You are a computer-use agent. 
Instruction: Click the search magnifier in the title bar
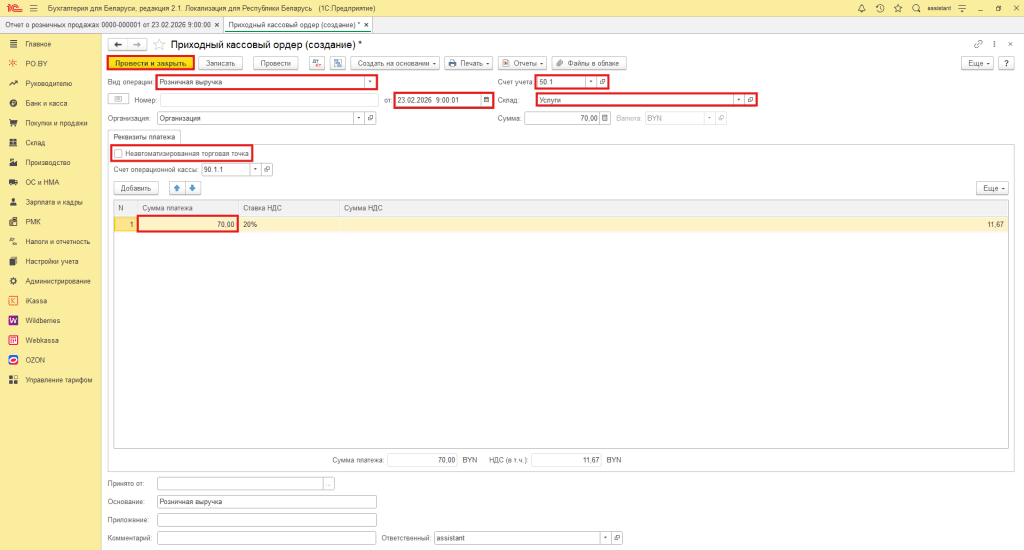(915, 8)
